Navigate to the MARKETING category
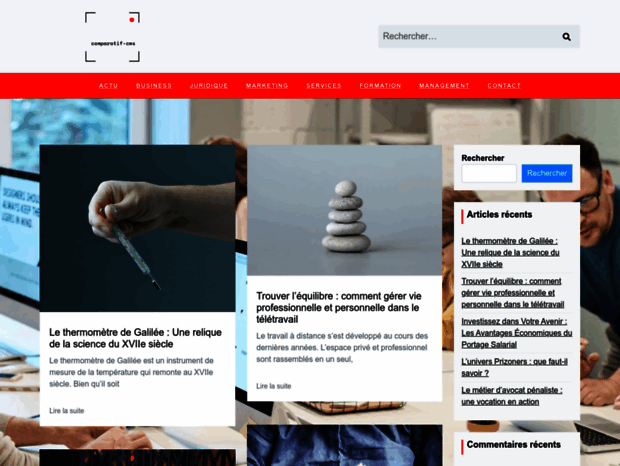This screenshot has height=466, width=620. click(x=267, y=86)
